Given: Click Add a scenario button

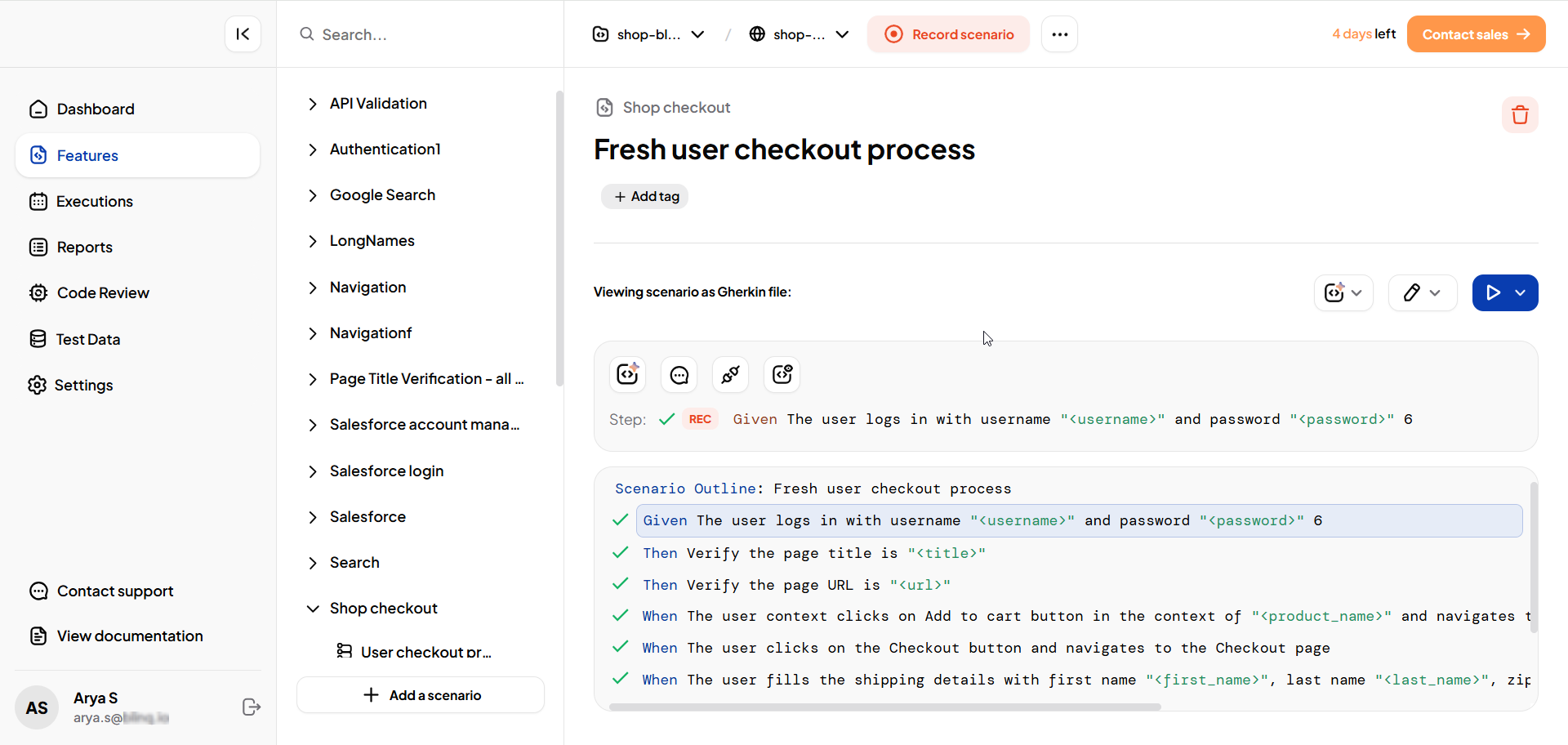Looking at the screenshot, I should tap(421, 695).
